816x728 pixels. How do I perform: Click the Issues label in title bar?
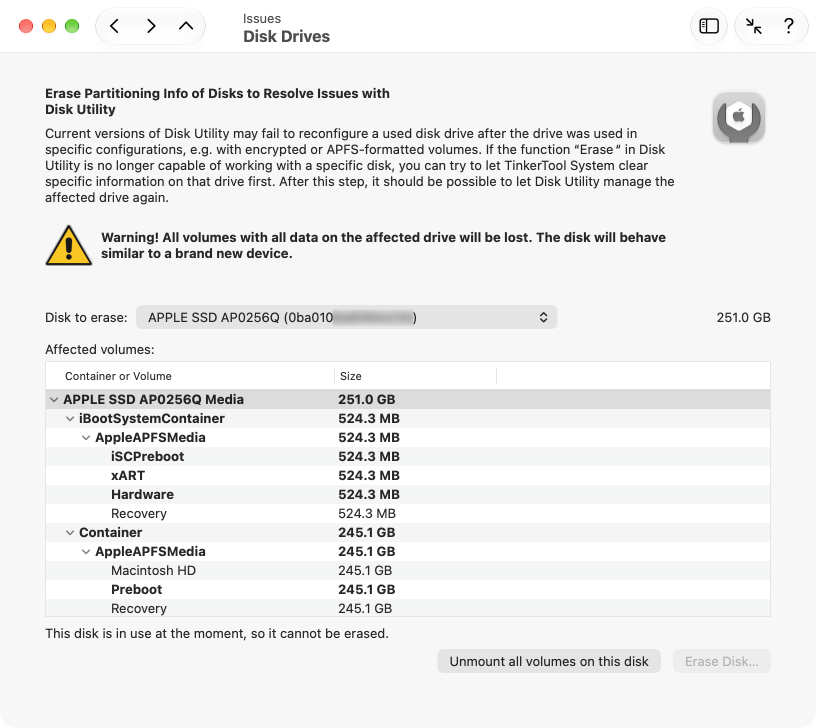click(262, 19)
